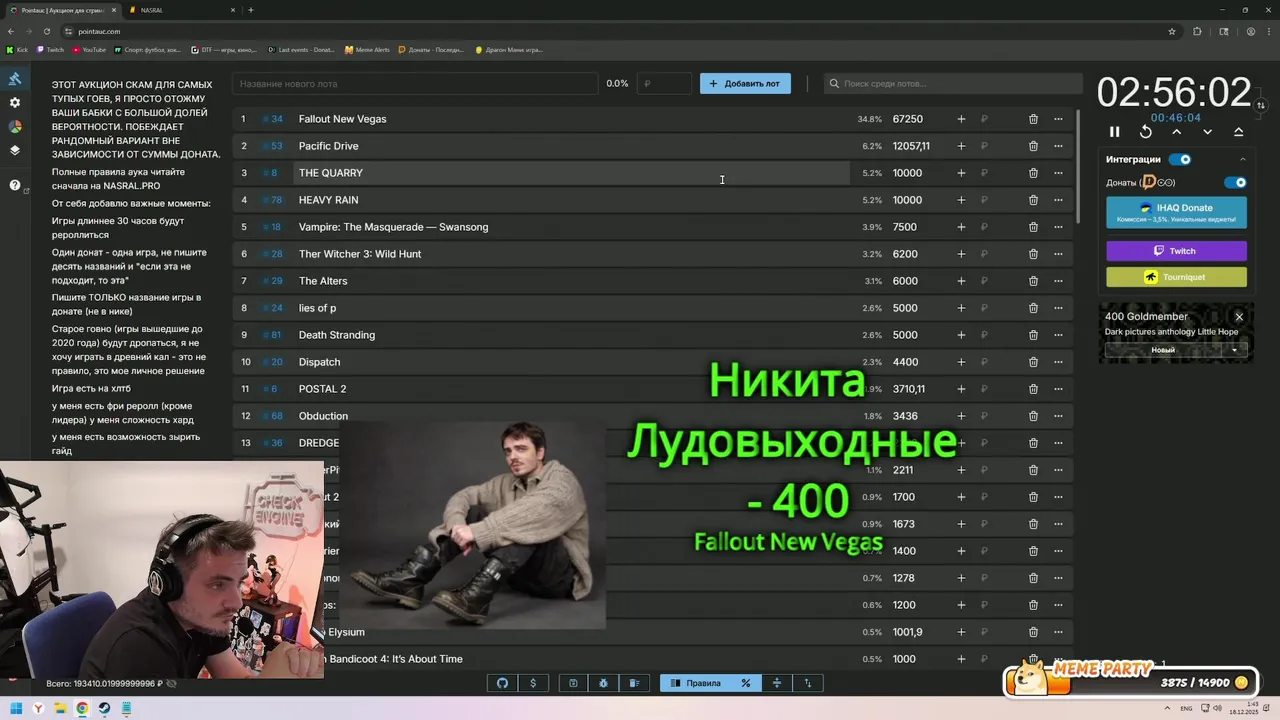Click the bug report icon

click(604, 683)
